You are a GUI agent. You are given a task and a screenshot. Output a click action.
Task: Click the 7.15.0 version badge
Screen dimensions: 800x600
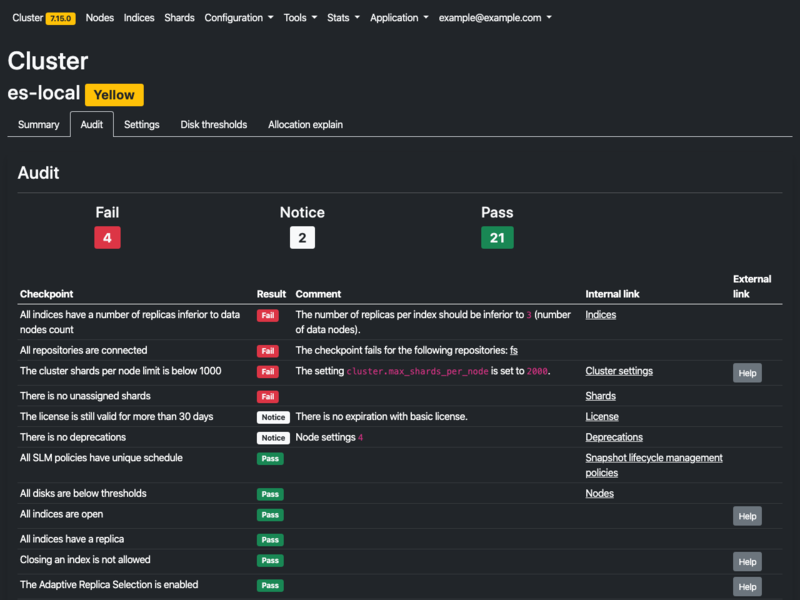click(x=61, y=18)
